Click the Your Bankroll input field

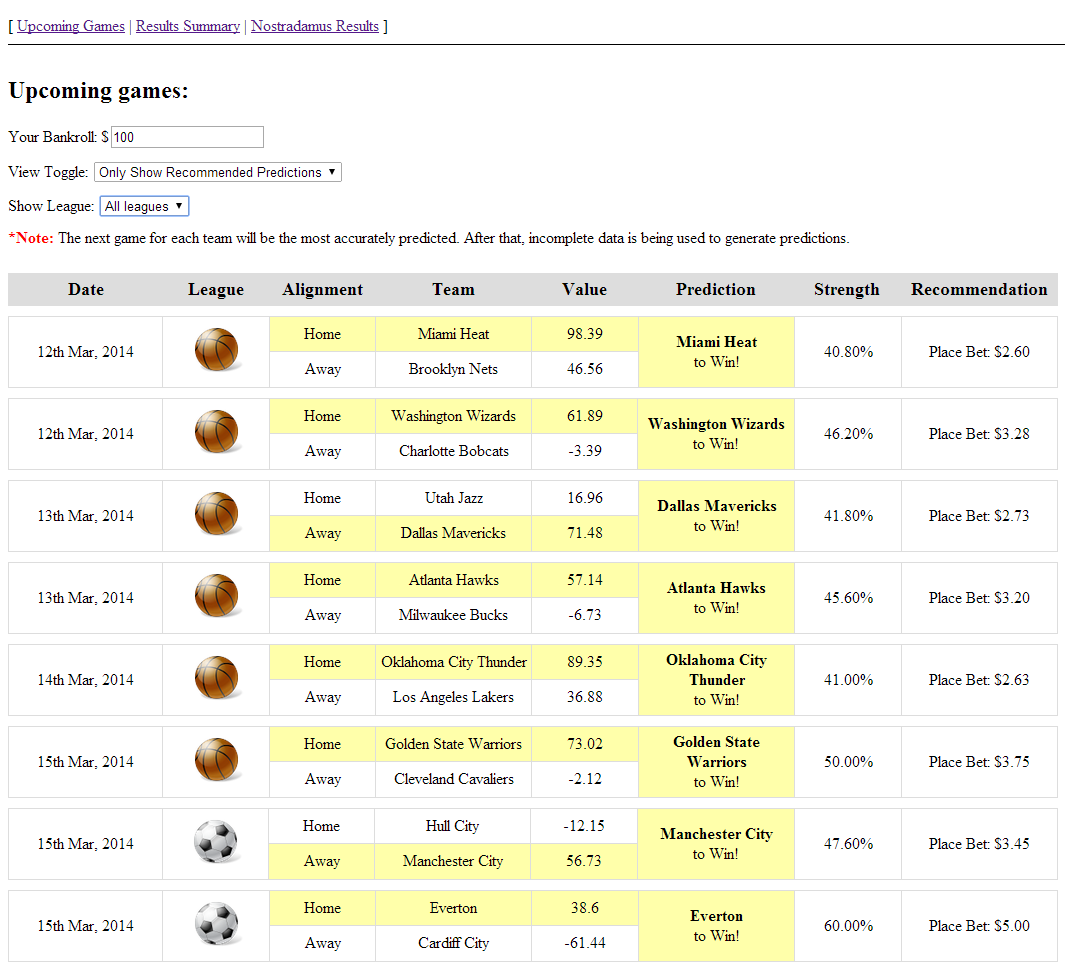click(x=187, y=137)
